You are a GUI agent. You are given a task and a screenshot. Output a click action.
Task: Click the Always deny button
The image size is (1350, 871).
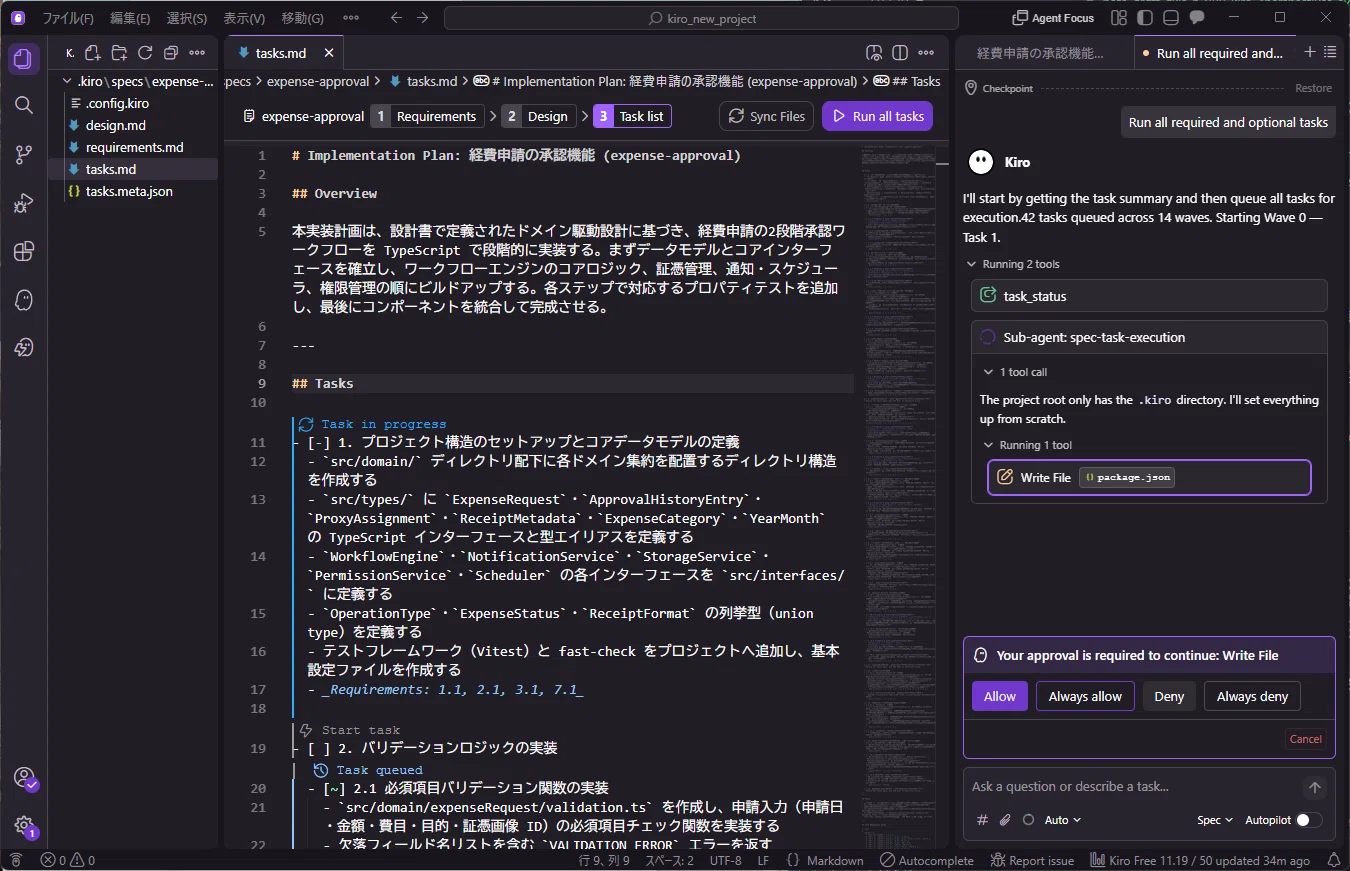tap(1252, 696)
